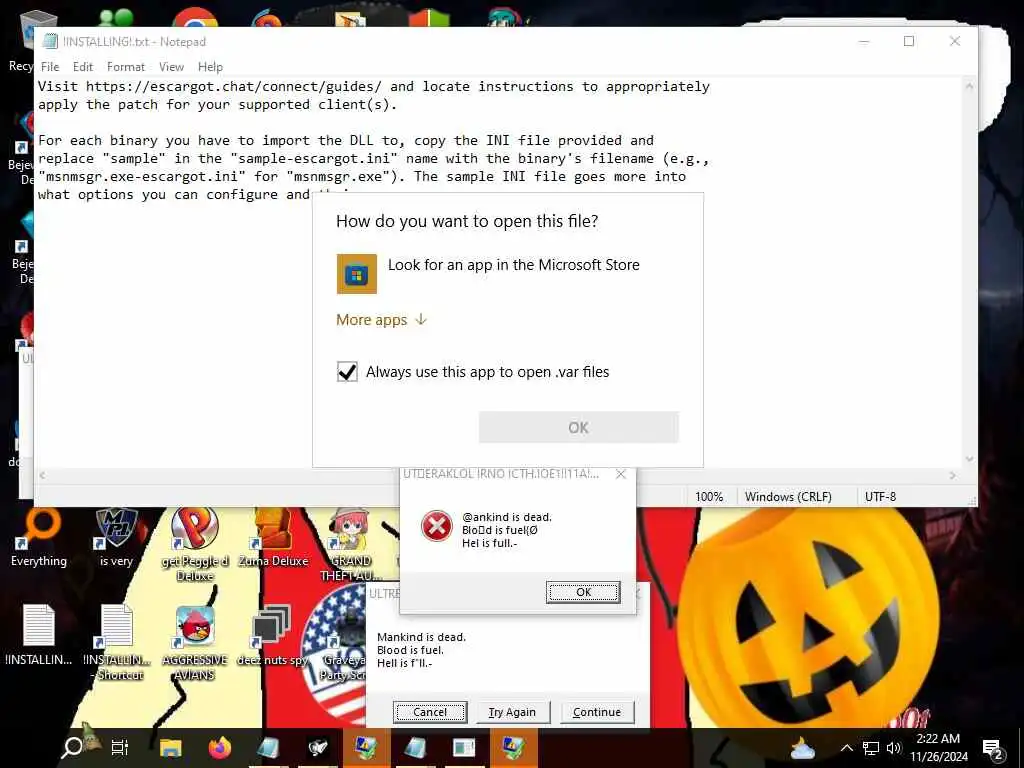Screen dimensions: 1024x768
Task: Click UTF-8 in Notepad status bar
Action: pyautogui.click(x=880, y=496)
